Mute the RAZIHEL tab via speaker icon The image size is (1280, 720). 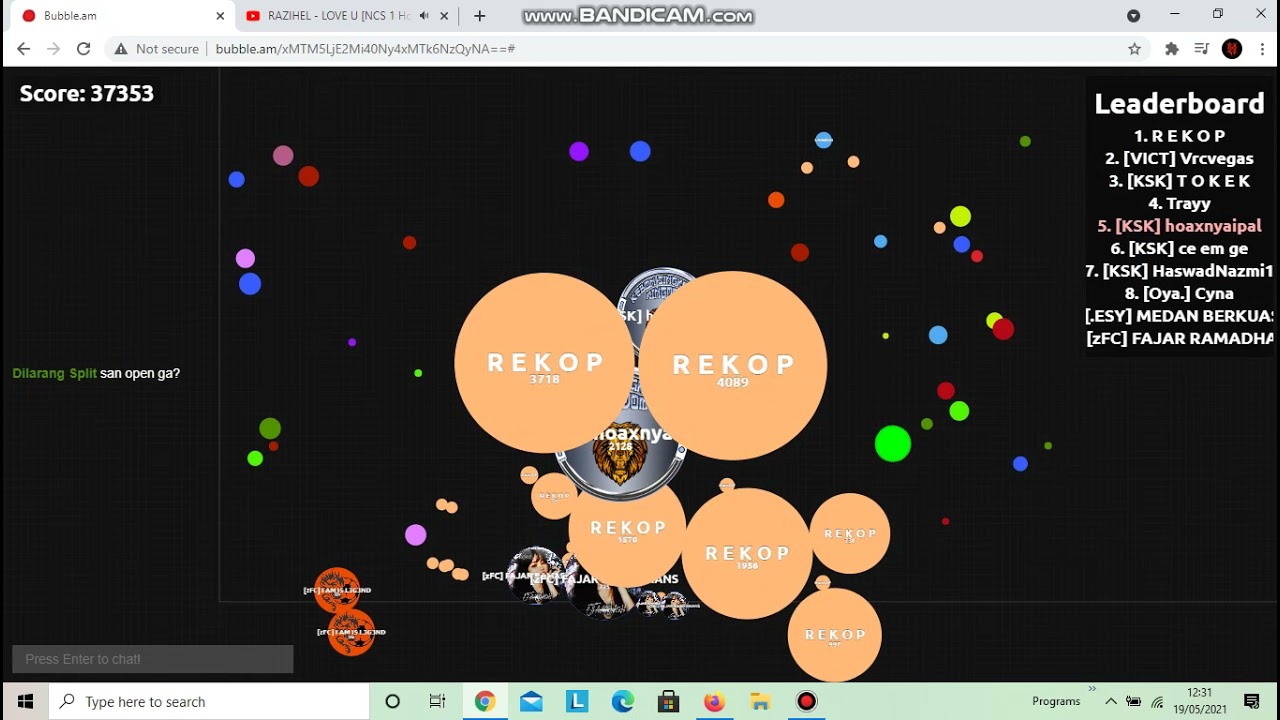pos(424,16)
